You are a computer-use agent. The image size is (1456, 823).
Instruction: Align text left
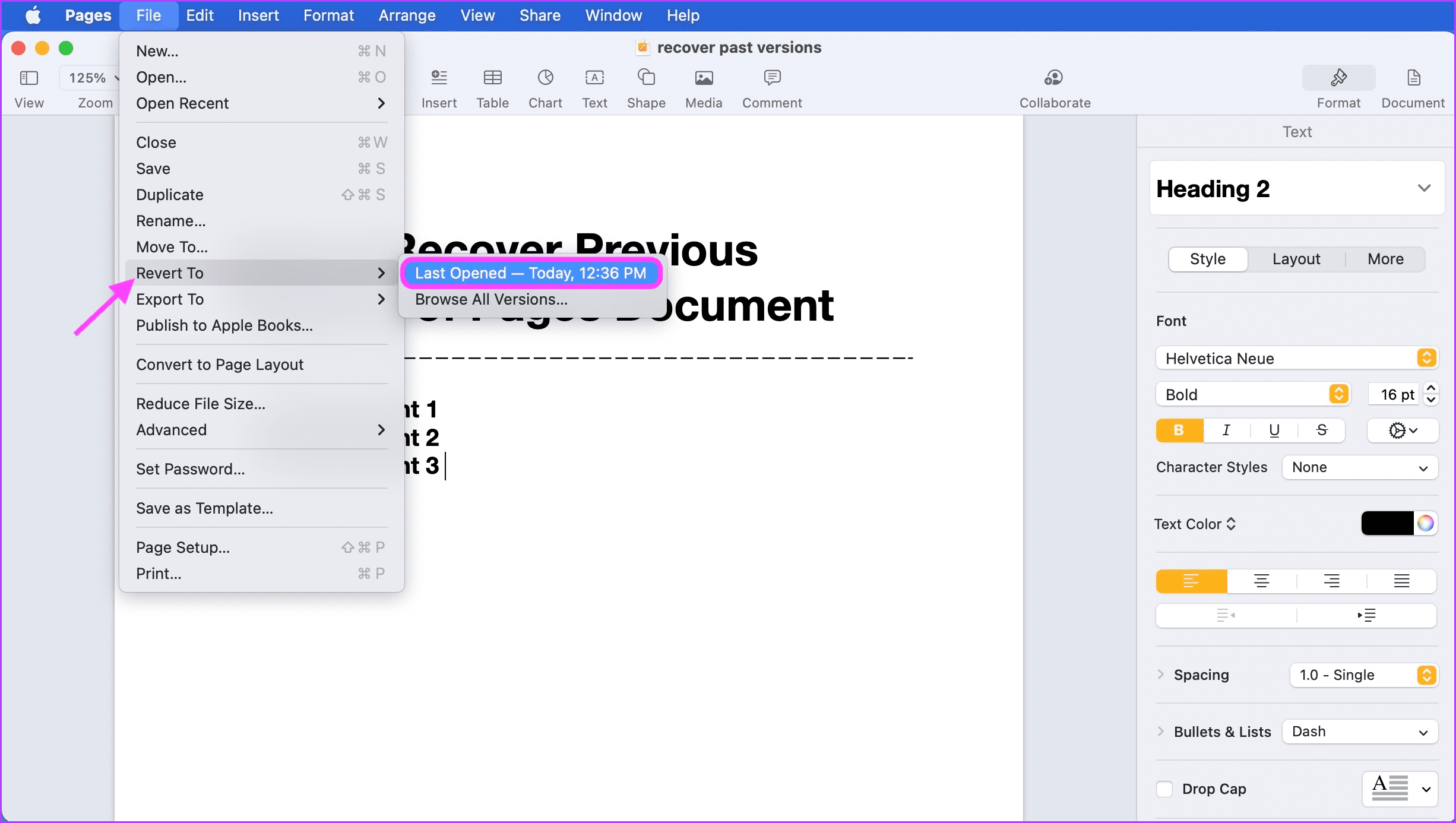[x=1191, y=581]
